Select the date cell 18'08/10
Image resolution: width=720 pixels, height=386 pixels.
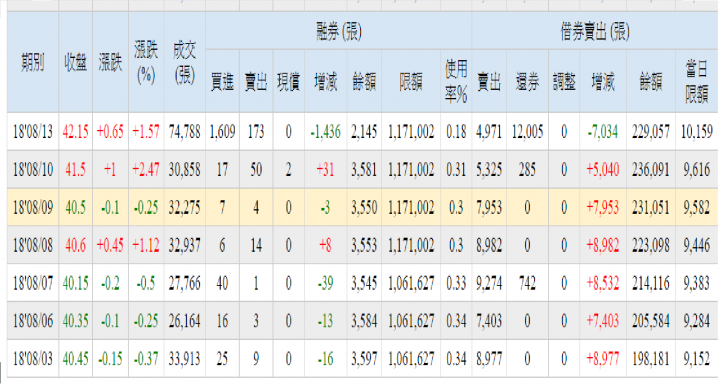(33, 170)
